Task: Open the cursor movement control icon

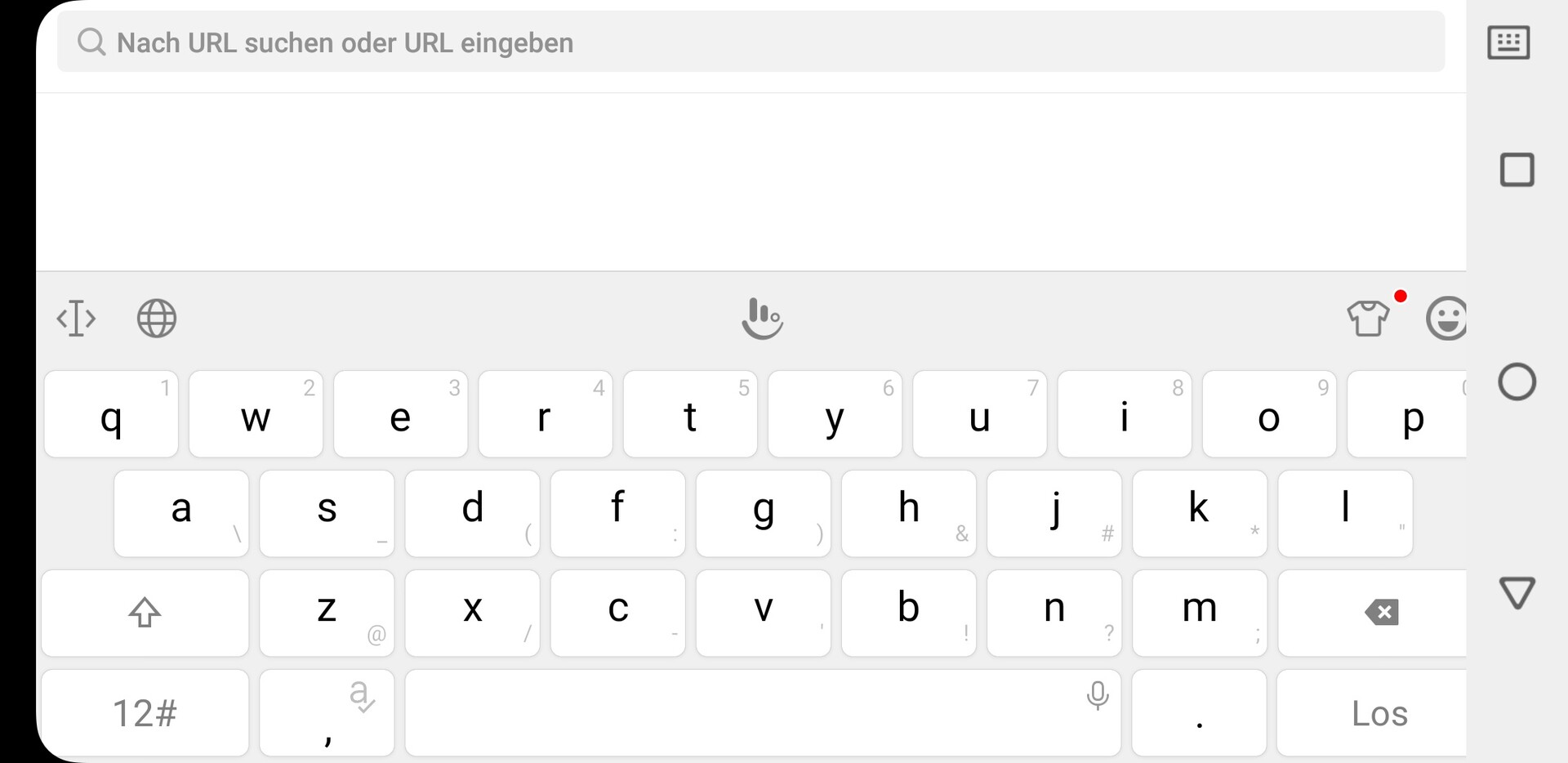Action: coord(76,319)
